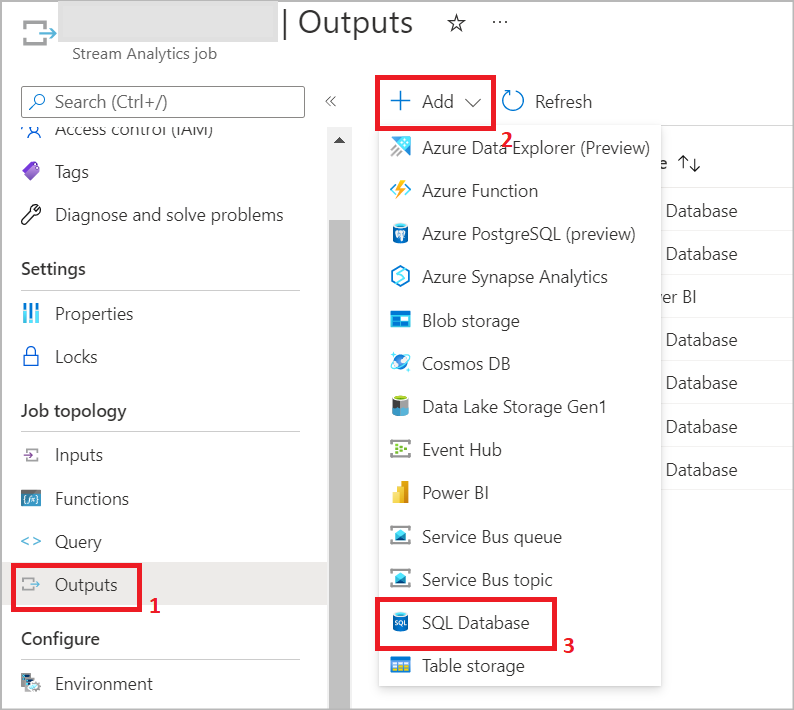Click the Azure Synapse Analytics icon
Viewport: 794px width, 710px height.
pyautogui.click(x=401, y=277)
